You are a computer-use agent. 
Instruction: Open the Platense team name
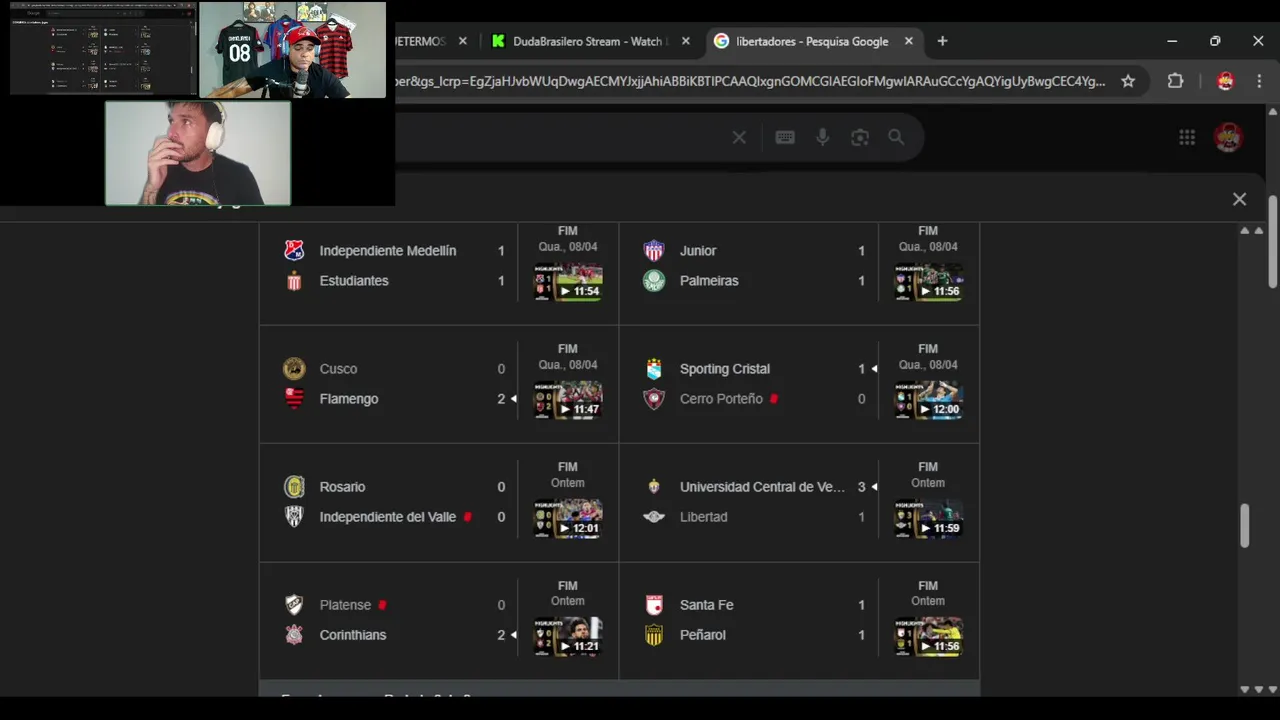[345, 605]
